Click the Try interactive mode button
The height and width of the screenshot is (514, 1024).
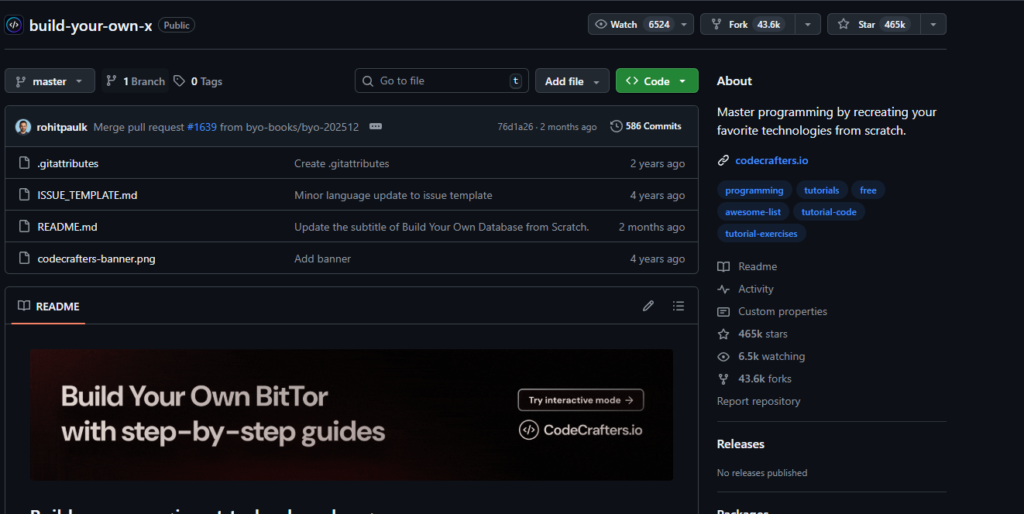pos(580,400)
